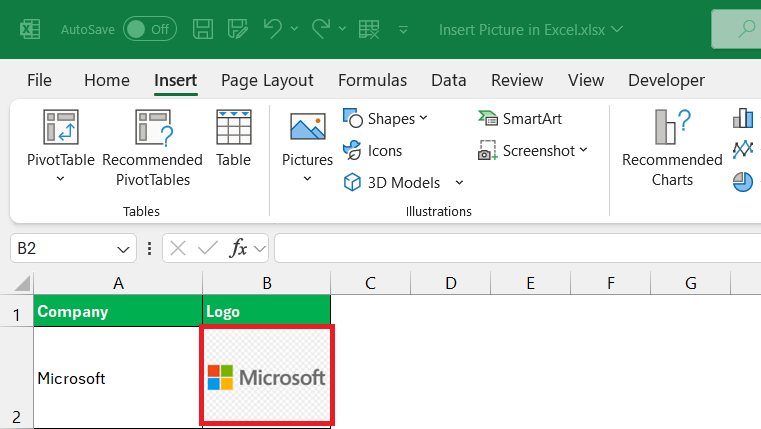Open the file name dropdown in title bar
The height and width of the screenshot is (429, 761).
[617, 30]
